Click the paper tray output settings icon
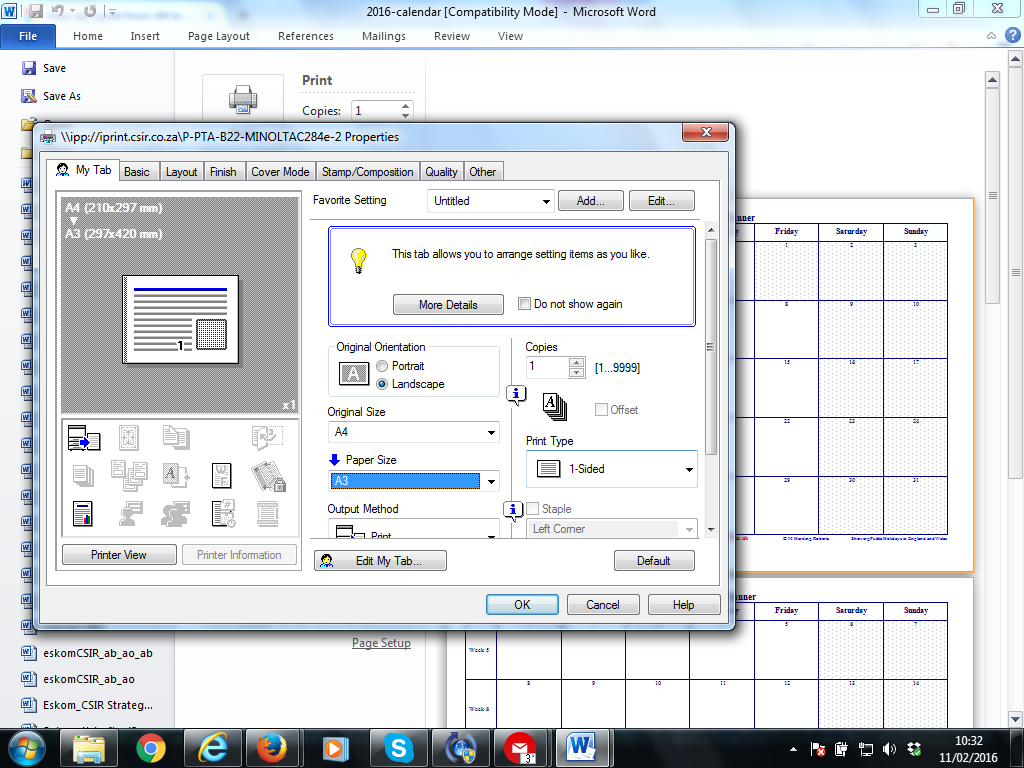This screenshot has height=768, width=1024. click(x=84, y=438)
